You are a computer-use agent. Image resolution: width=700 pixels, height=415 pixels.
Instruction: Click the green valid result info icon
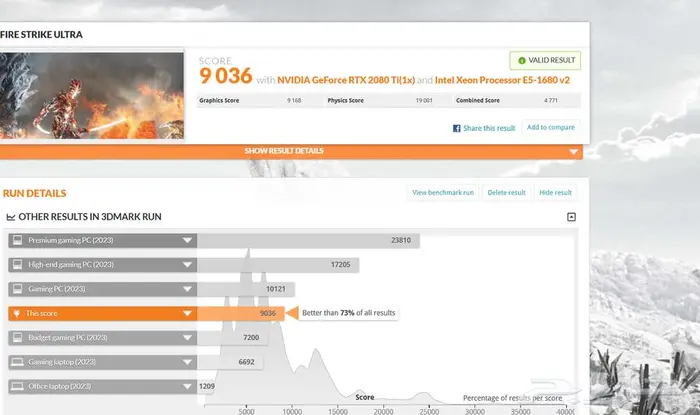coord(521,61)
